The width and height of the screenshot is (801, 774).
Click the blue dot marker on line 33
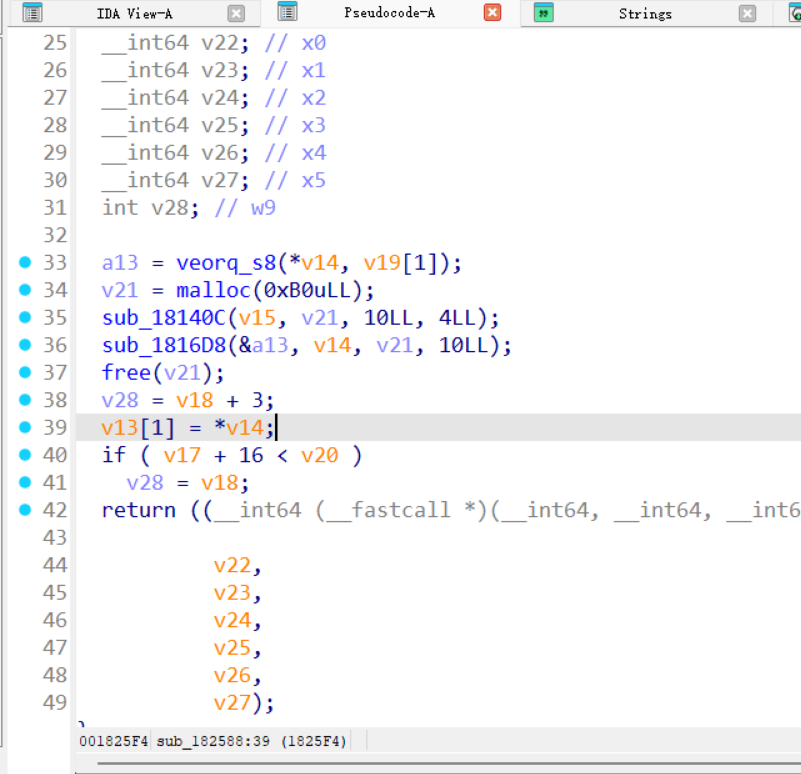(x=25, y=263)
